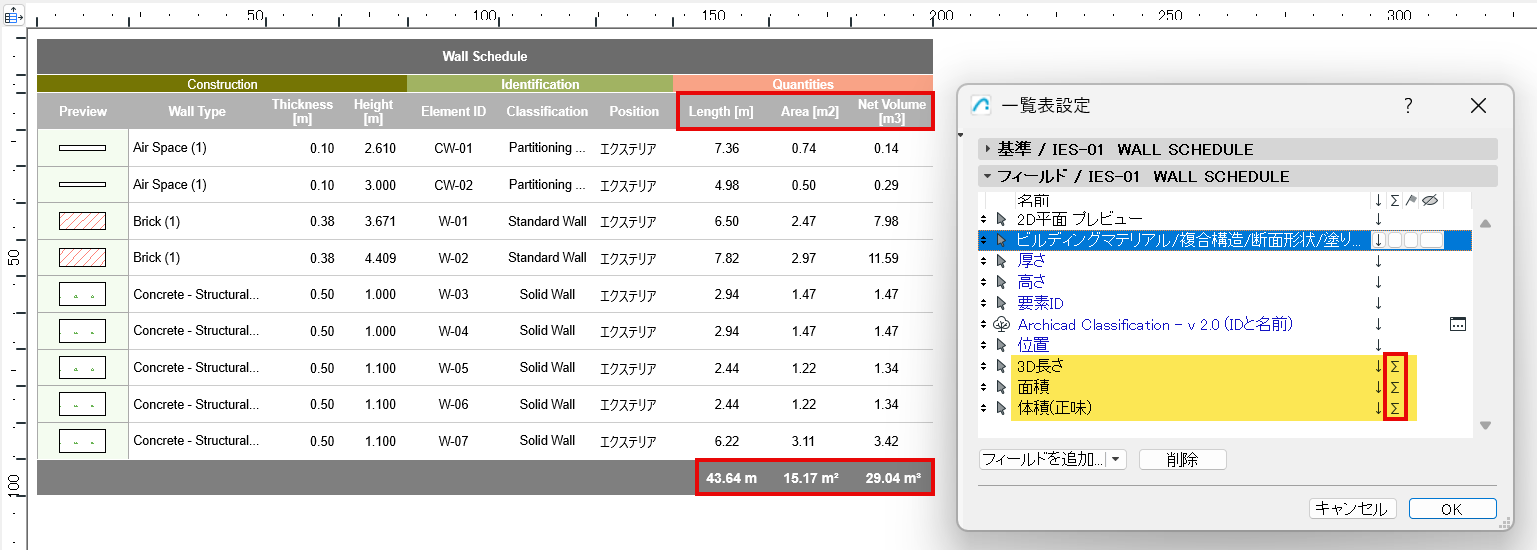Image resolution: width=1537 pixels, height=550 pixels.
Task: Click the sum icon for 3D長さ field
Action: tap(1395, 367)
